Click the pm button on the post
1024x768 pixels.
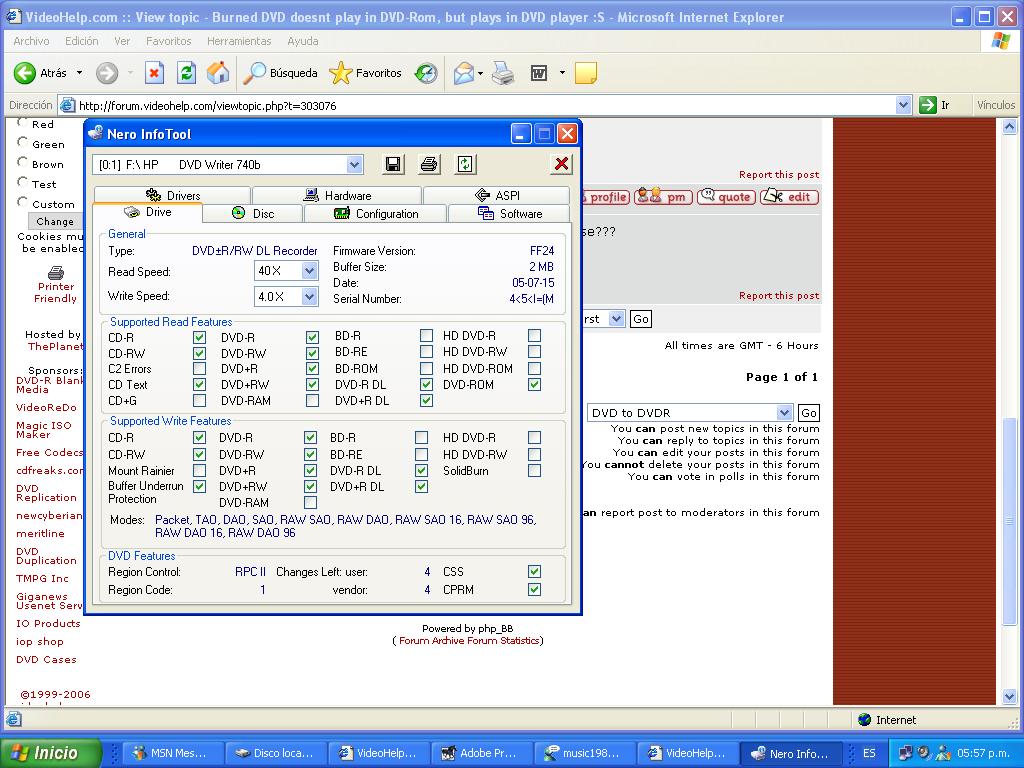click(663, 197)
